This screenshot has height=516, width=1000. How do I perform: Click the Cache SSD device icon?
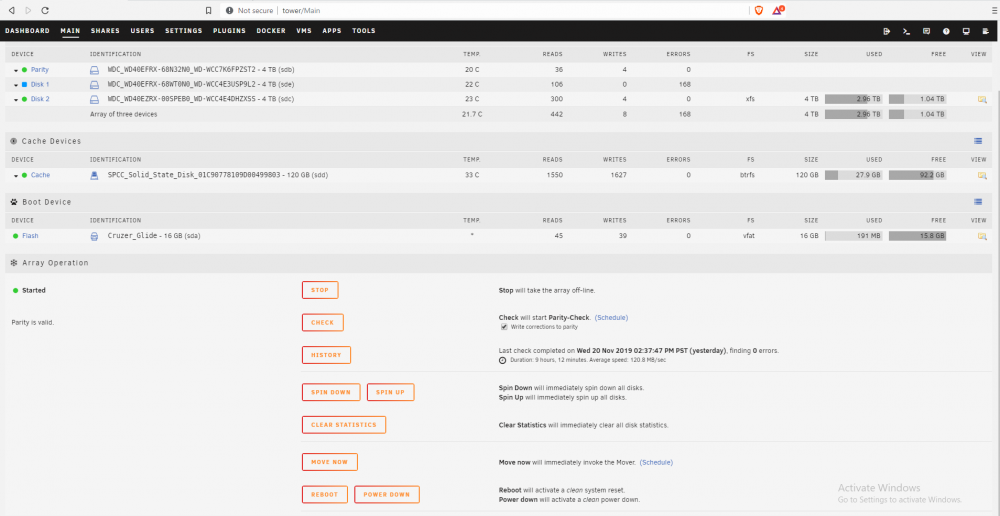pyautogui.click(x=94, y=175)
